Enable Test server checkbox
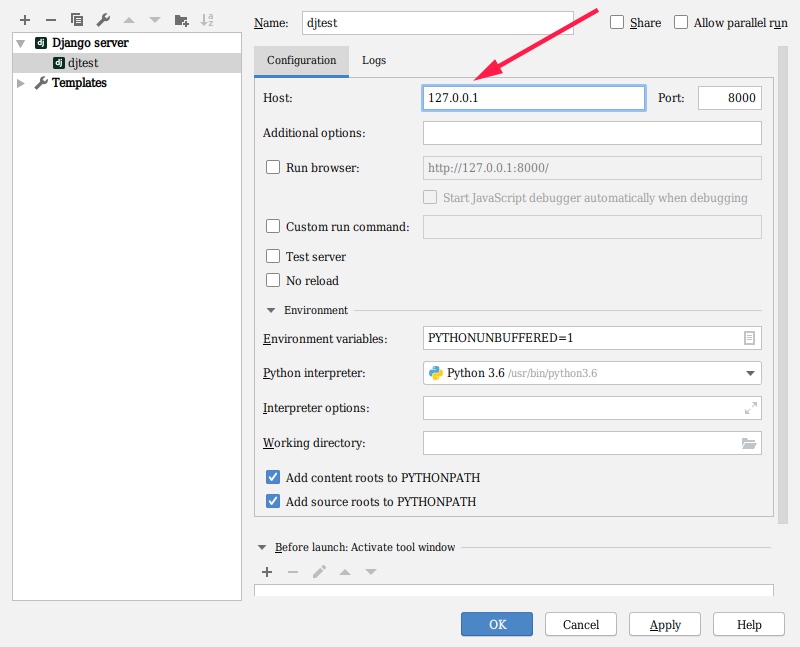 tap(273, 256)
